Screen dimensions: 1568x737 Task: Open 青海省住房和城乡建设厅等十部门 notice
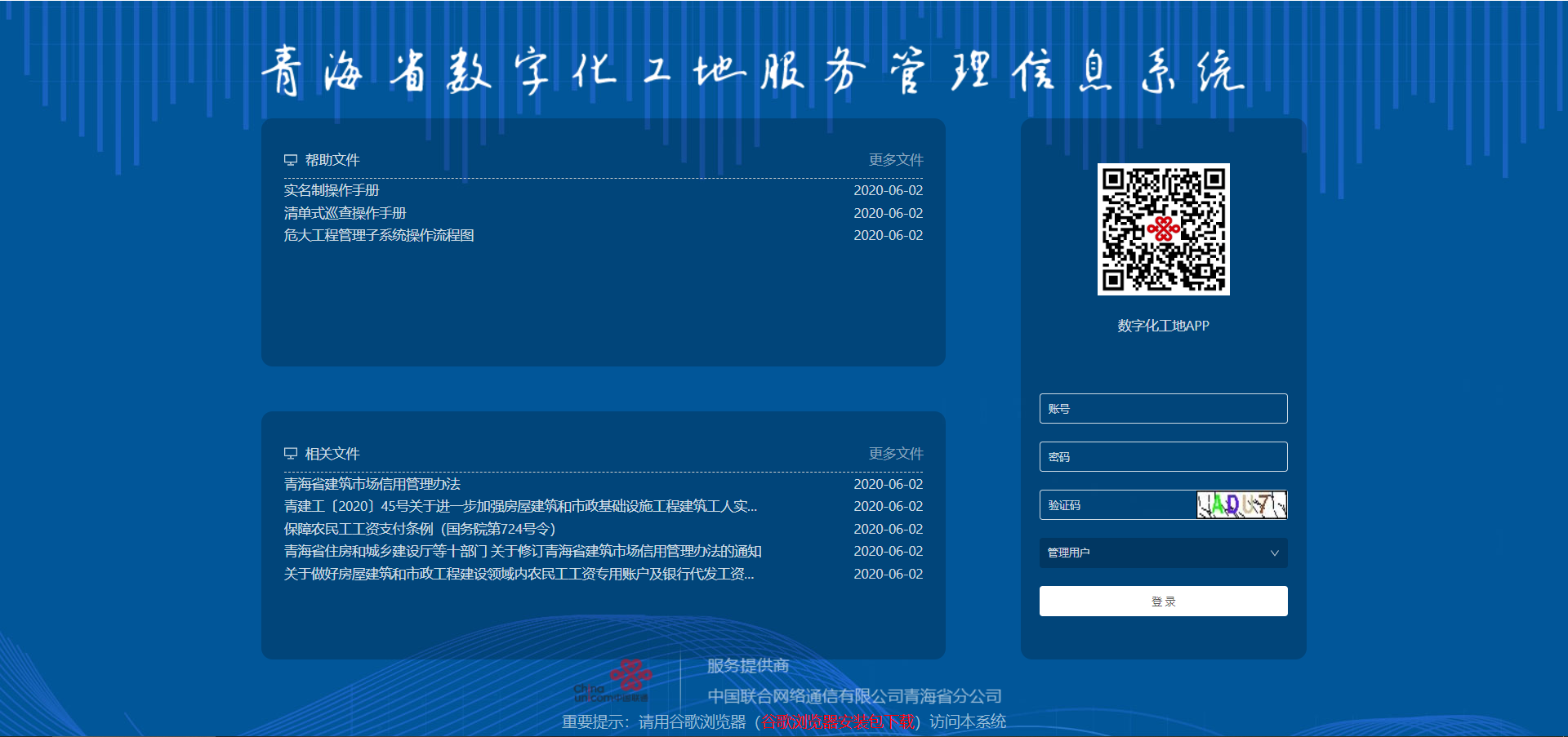[x=523, y=551]
